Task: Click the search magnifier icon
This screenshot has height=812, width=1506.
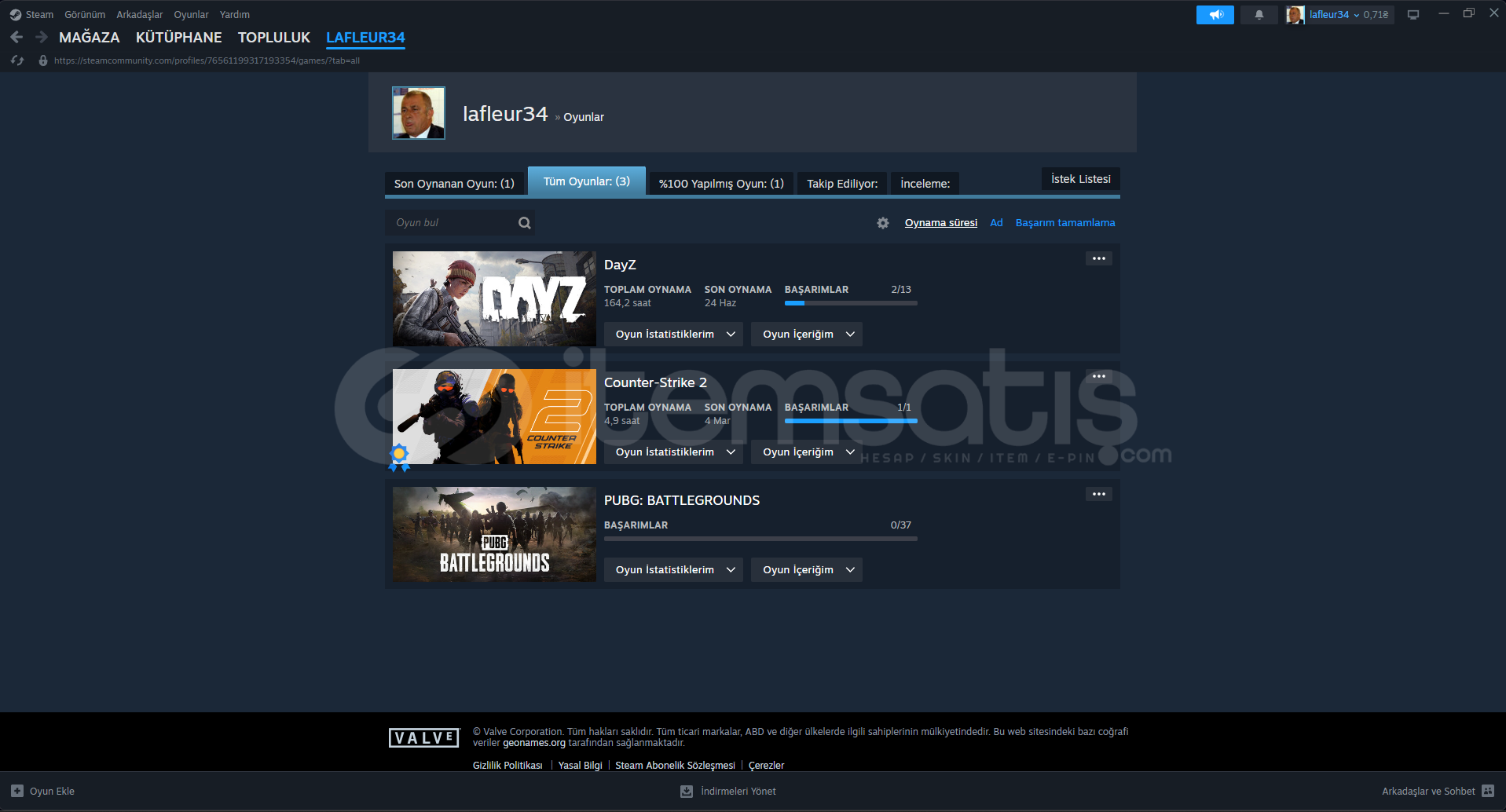Action: tap(525, 223)
